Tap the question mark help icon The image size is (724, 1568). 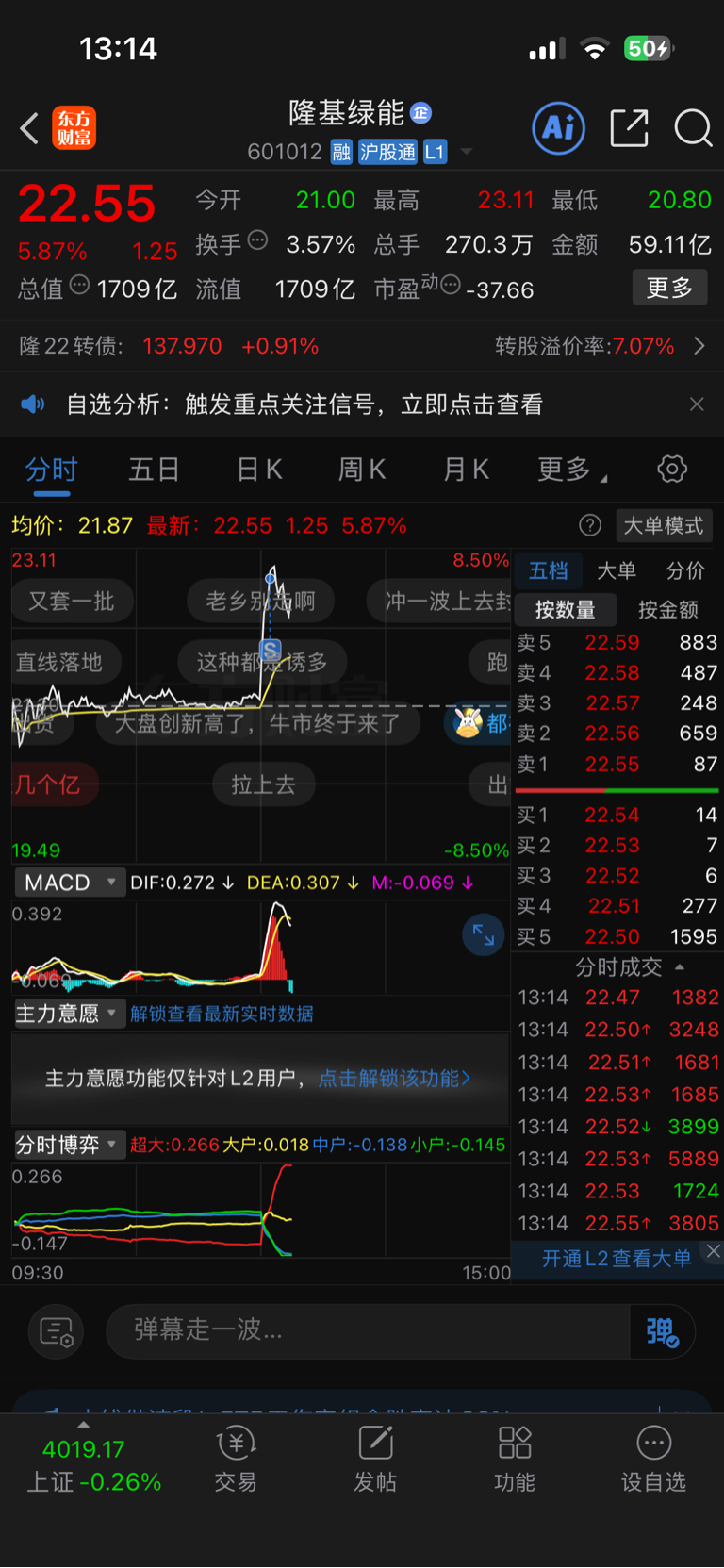[590, 525]
